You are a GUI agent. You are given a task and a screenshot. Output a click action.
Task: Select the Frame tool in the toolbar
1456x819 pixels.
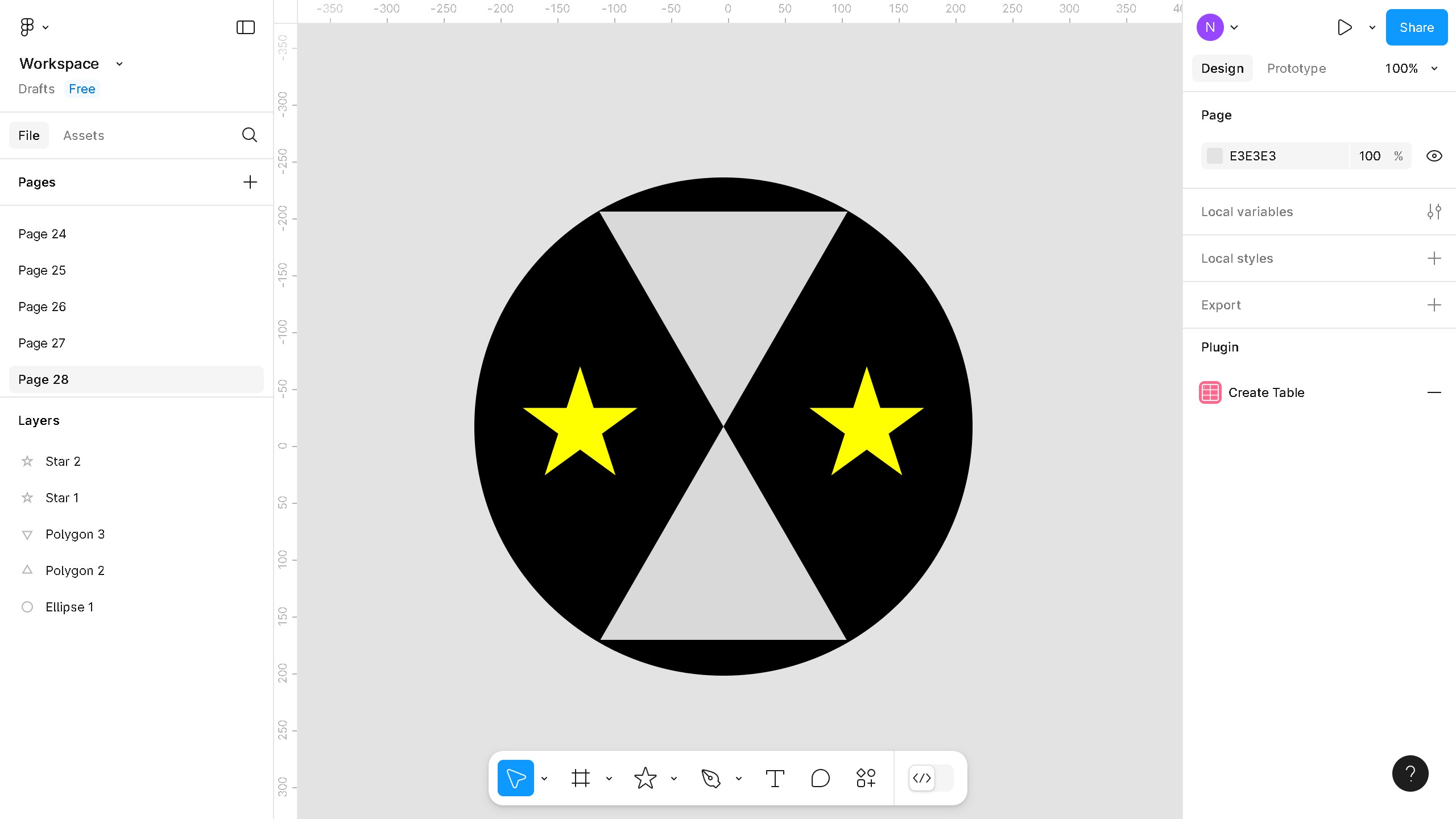(x=580, y=778)
